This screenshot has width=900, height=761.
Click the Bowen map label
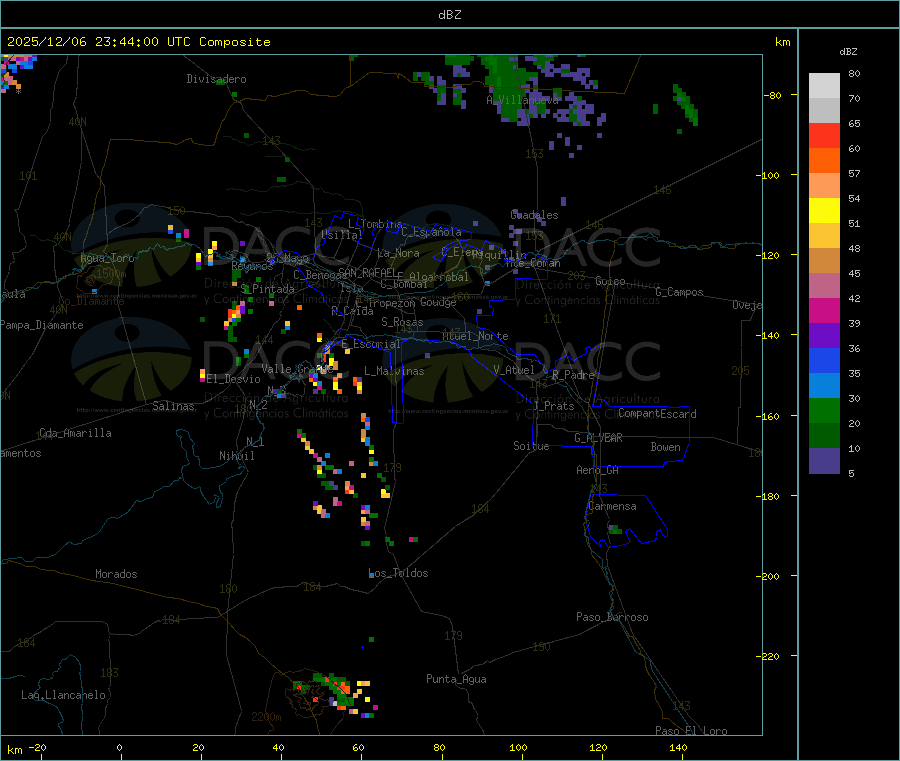click(665, 447)
